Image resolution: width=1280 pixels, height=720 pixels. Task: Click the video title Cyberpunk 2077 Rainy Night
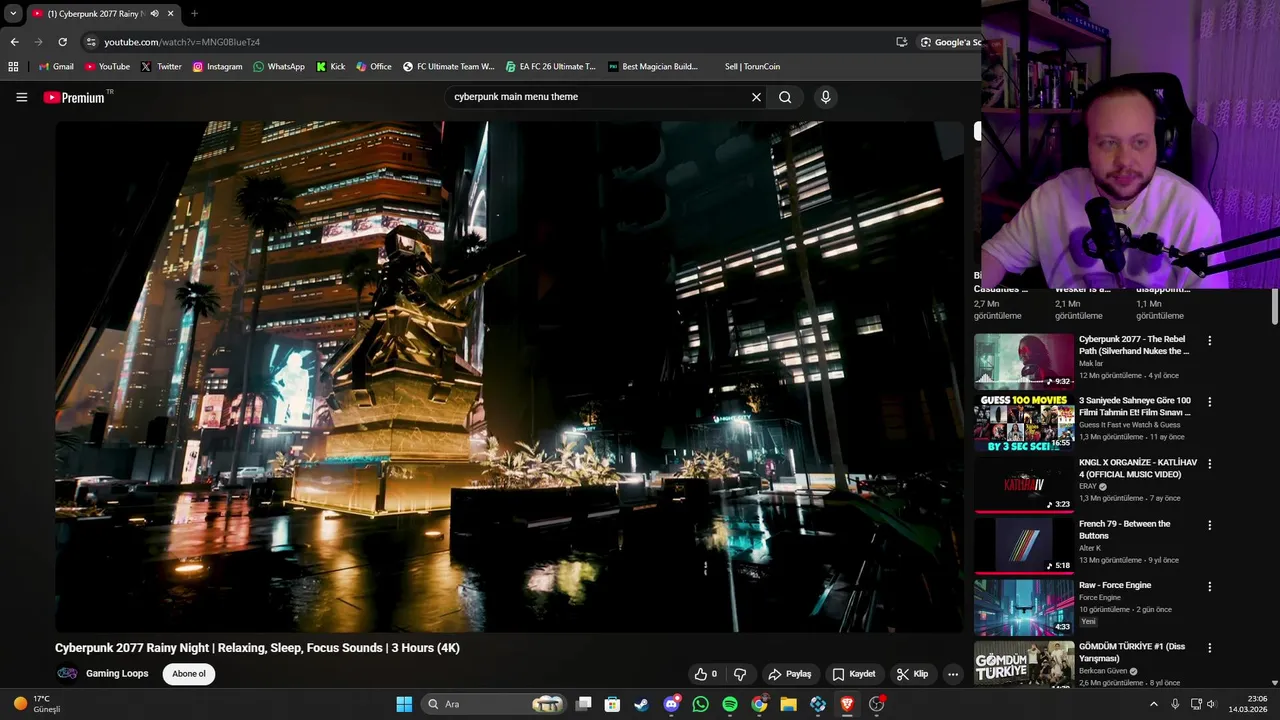pyautogui.click(x=257, y=648)
